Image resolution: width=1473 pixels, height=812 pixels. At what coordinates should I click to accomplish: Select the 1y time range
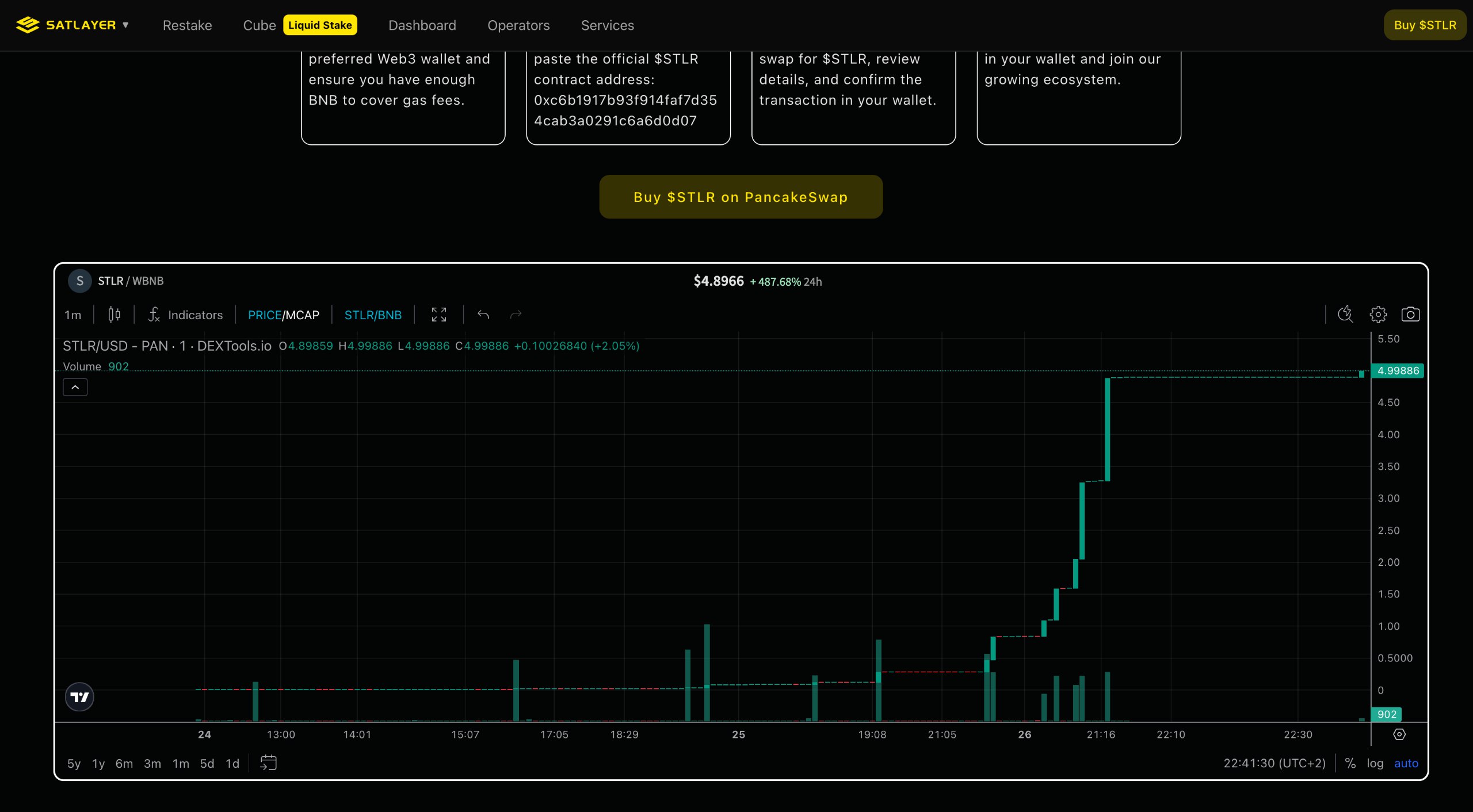click(x=98, y=764)
